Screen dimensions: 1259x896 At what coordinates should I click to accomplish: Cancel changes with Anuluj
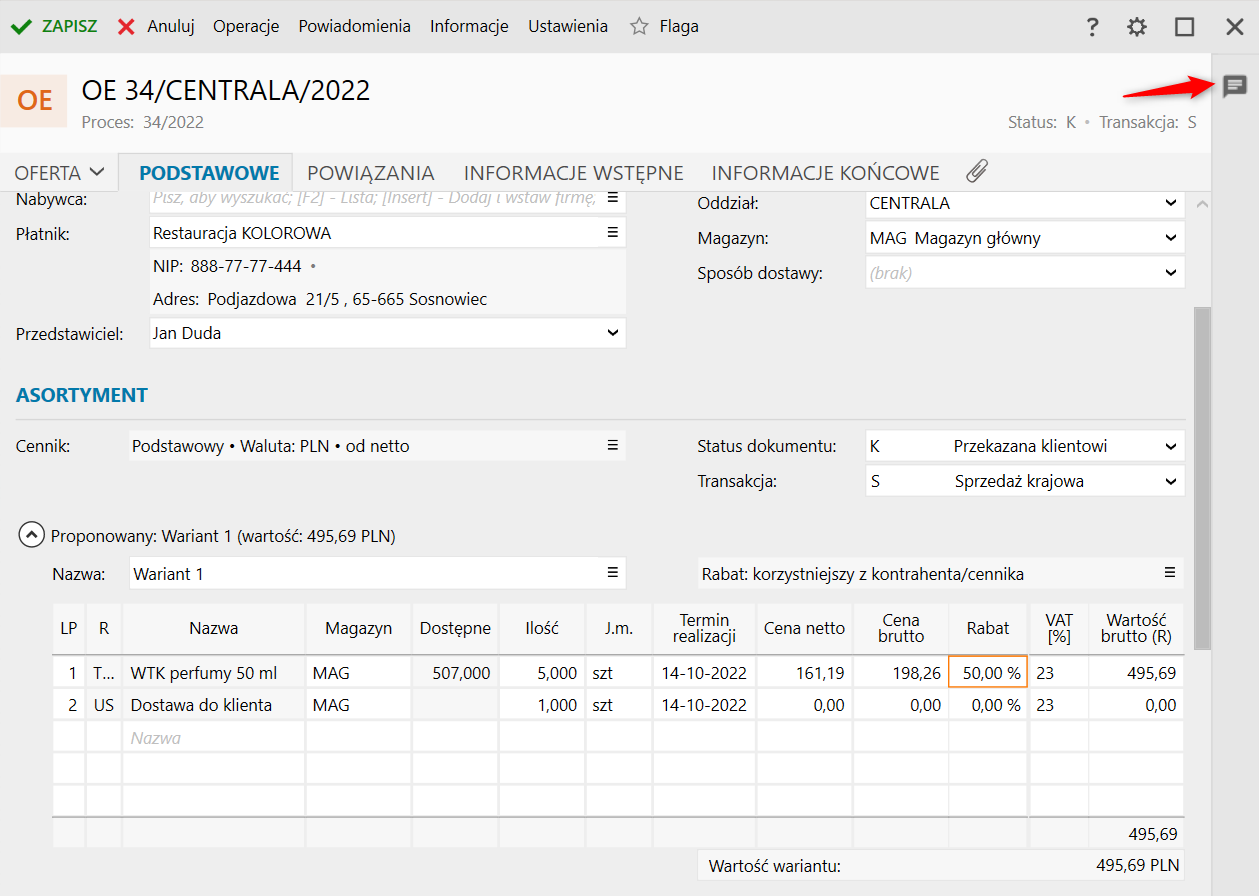[157, 27]
